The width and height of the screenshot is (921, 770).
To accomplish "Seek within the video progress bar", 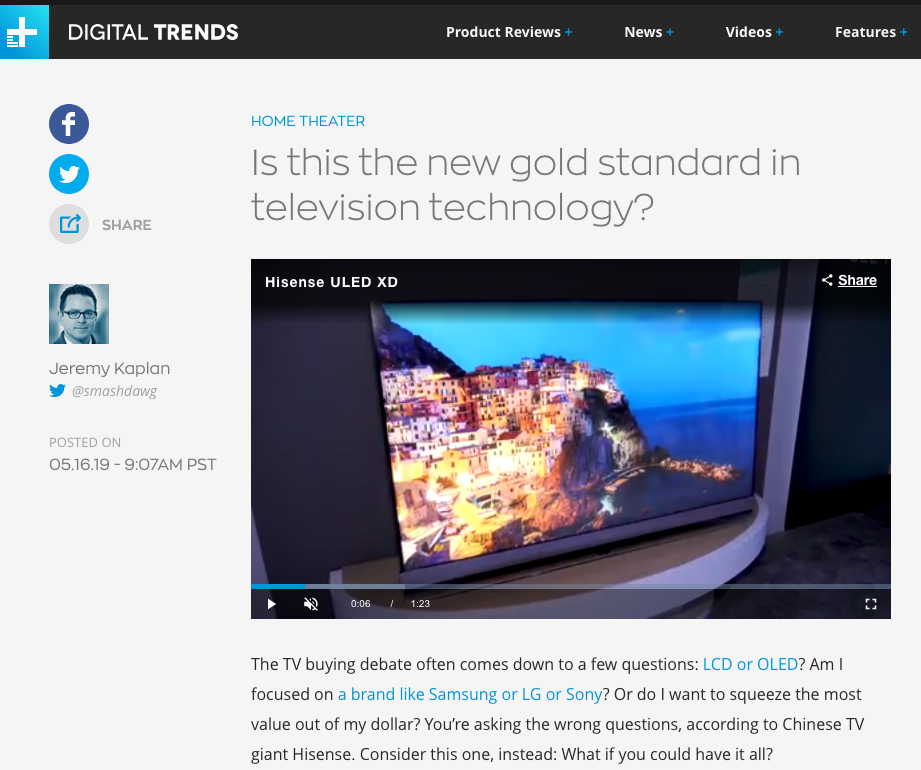I will (570, 586).
